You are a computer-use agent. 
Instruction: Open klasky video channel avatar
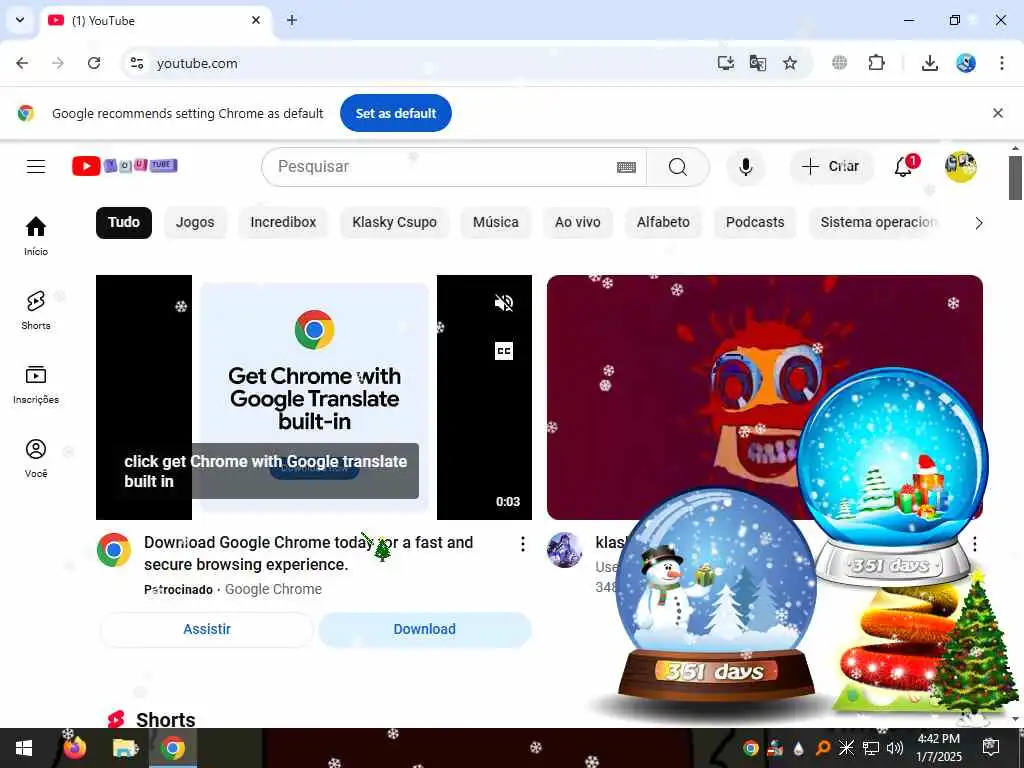pos(564,549)
